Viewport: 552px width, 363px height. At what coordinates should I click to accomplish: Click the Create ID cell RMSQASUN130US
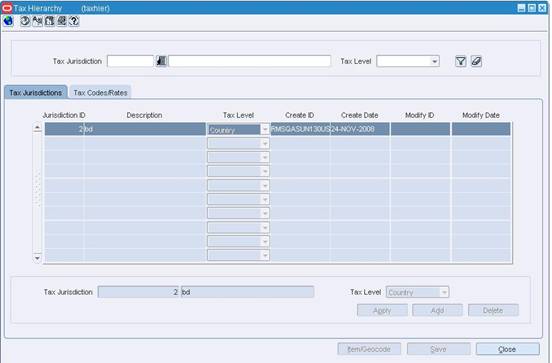(300, 129)
